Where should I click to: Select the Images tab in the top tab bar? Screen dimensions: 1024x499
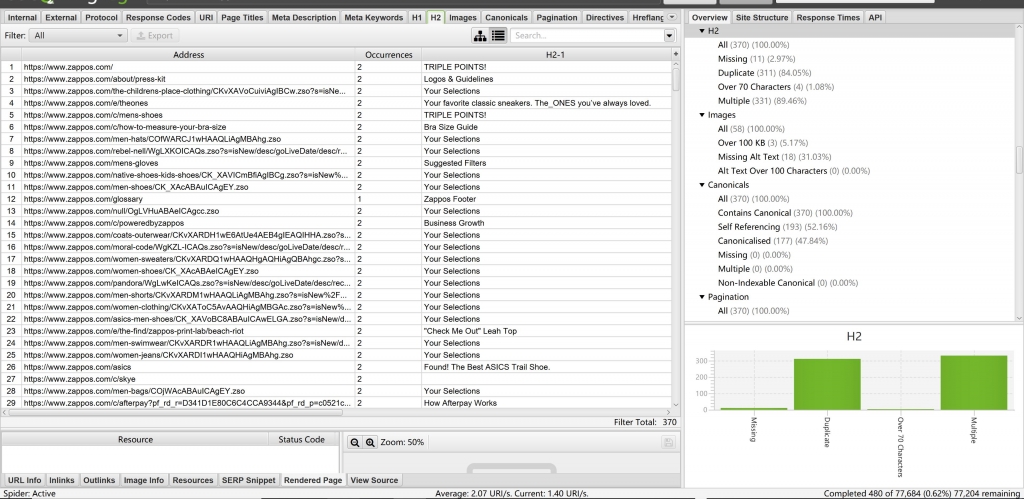(463, 18)
